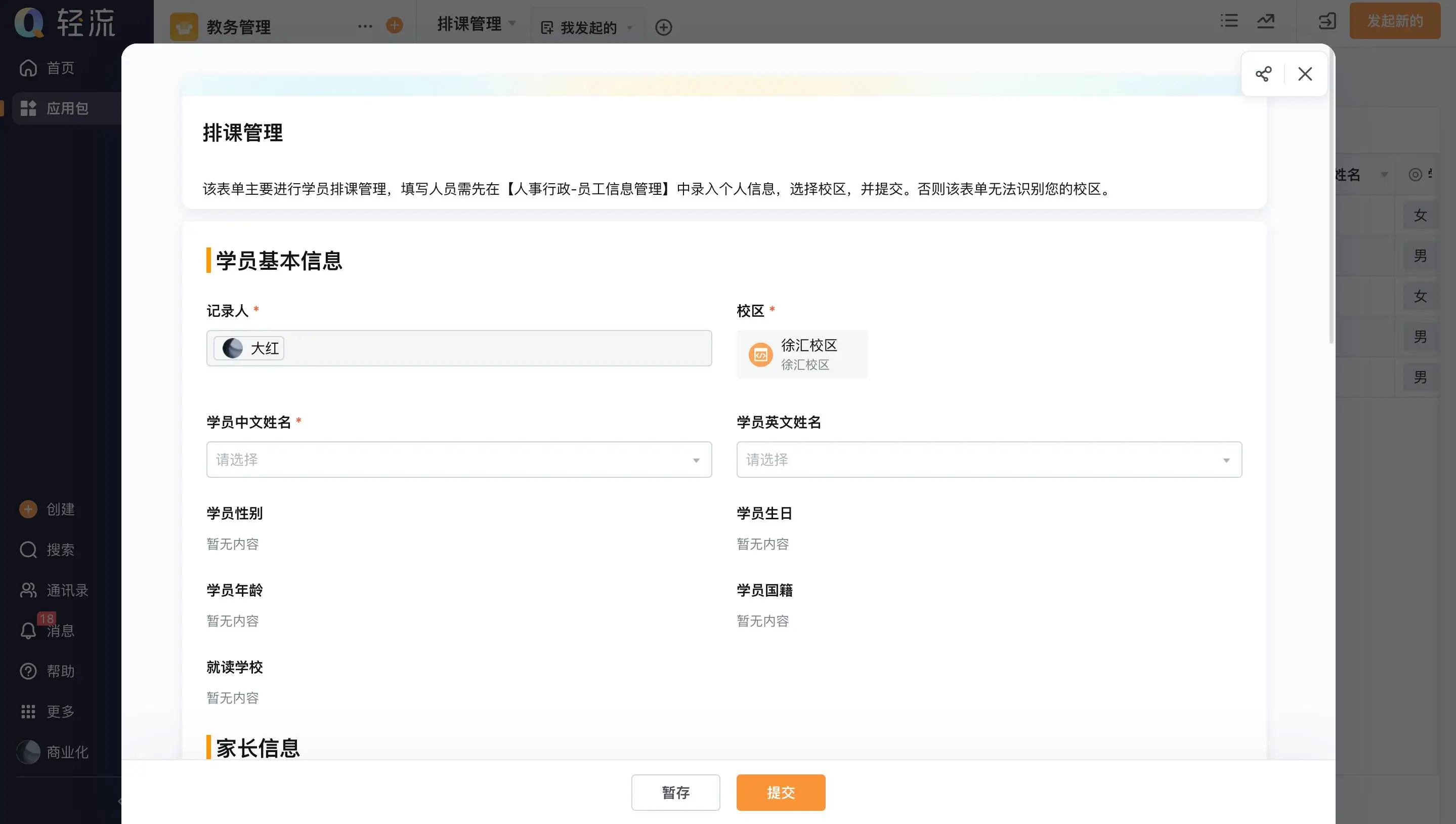Open the 学员中文姓名 dropdown

459,460
